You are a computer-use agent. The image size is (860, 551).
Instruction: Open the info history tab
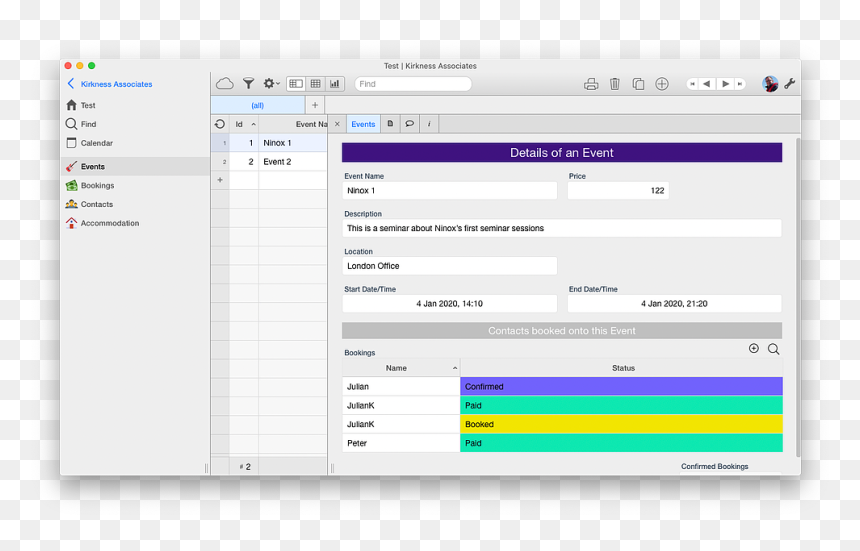(429, 124)
